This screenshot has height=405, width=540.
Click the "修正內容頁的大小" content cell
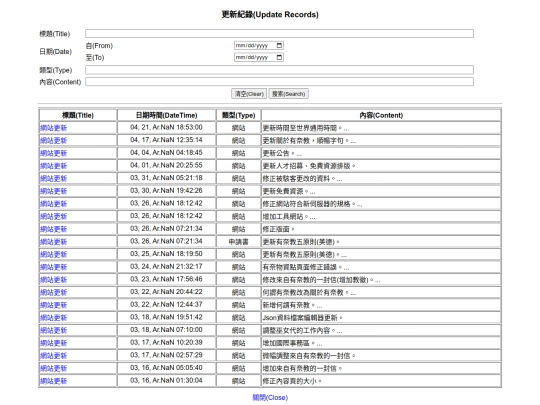coord(381,381)
